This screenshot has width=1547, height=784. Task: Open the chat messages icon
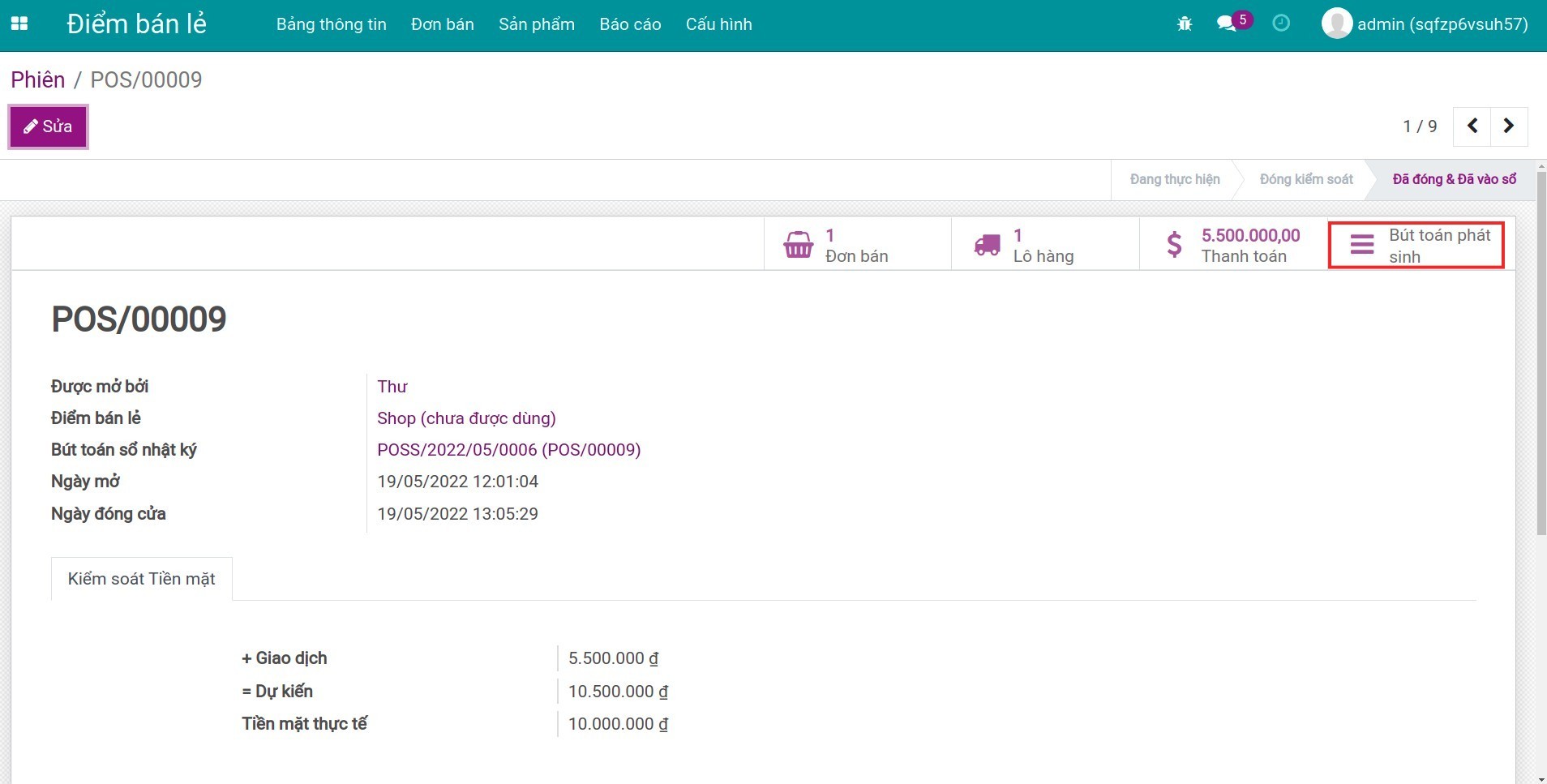pyautogui.click(x=1227, y=24)
